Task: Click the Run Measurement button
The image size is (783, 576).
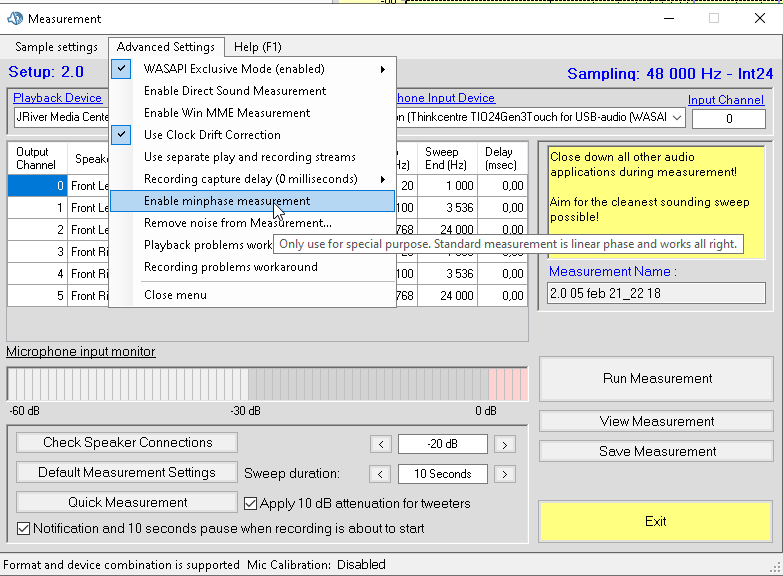Action: click(657, 379)
